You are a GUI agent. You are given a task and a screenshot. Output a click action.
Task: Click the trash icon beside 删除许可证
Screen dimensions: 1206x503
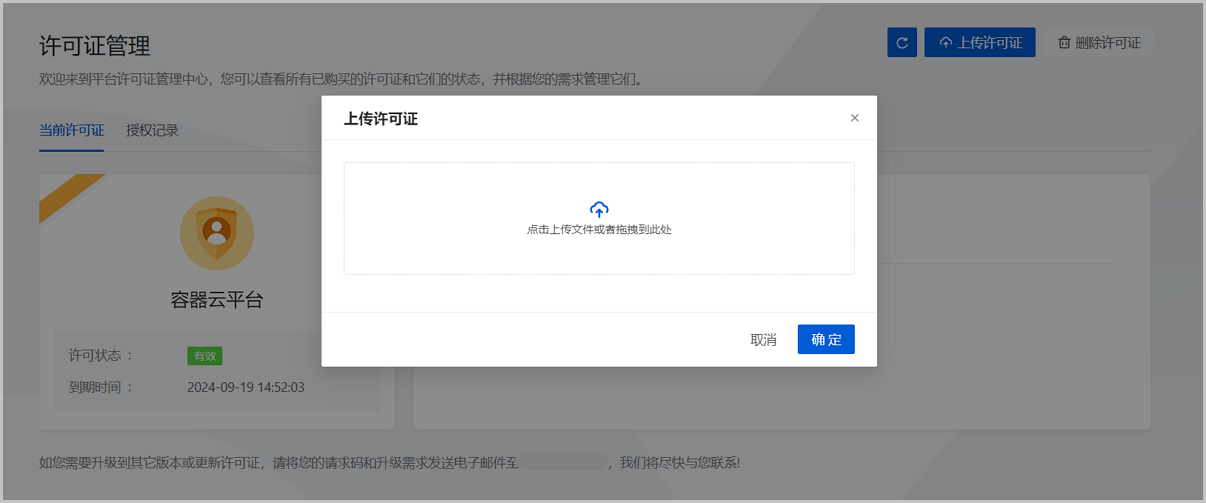coord(1064,43)
